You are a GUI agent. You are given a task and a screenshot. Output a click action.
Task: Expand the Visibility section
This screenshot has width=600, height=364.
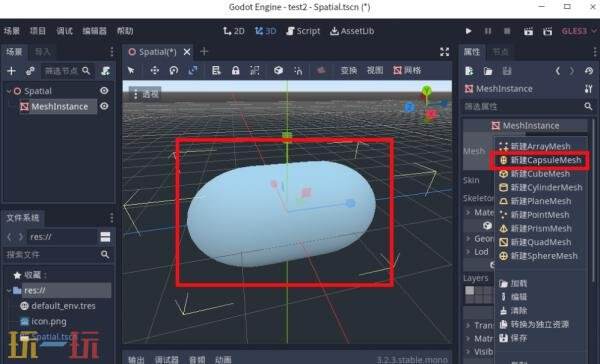468,351
